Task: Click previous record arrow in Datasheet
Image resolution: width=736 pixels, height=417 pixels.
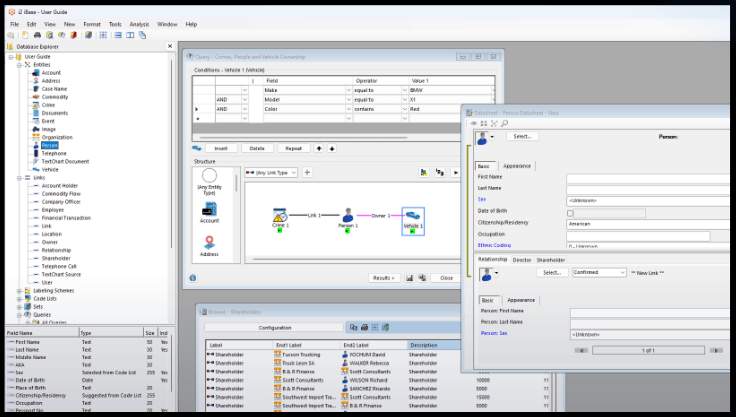Action: pos(581,350)
